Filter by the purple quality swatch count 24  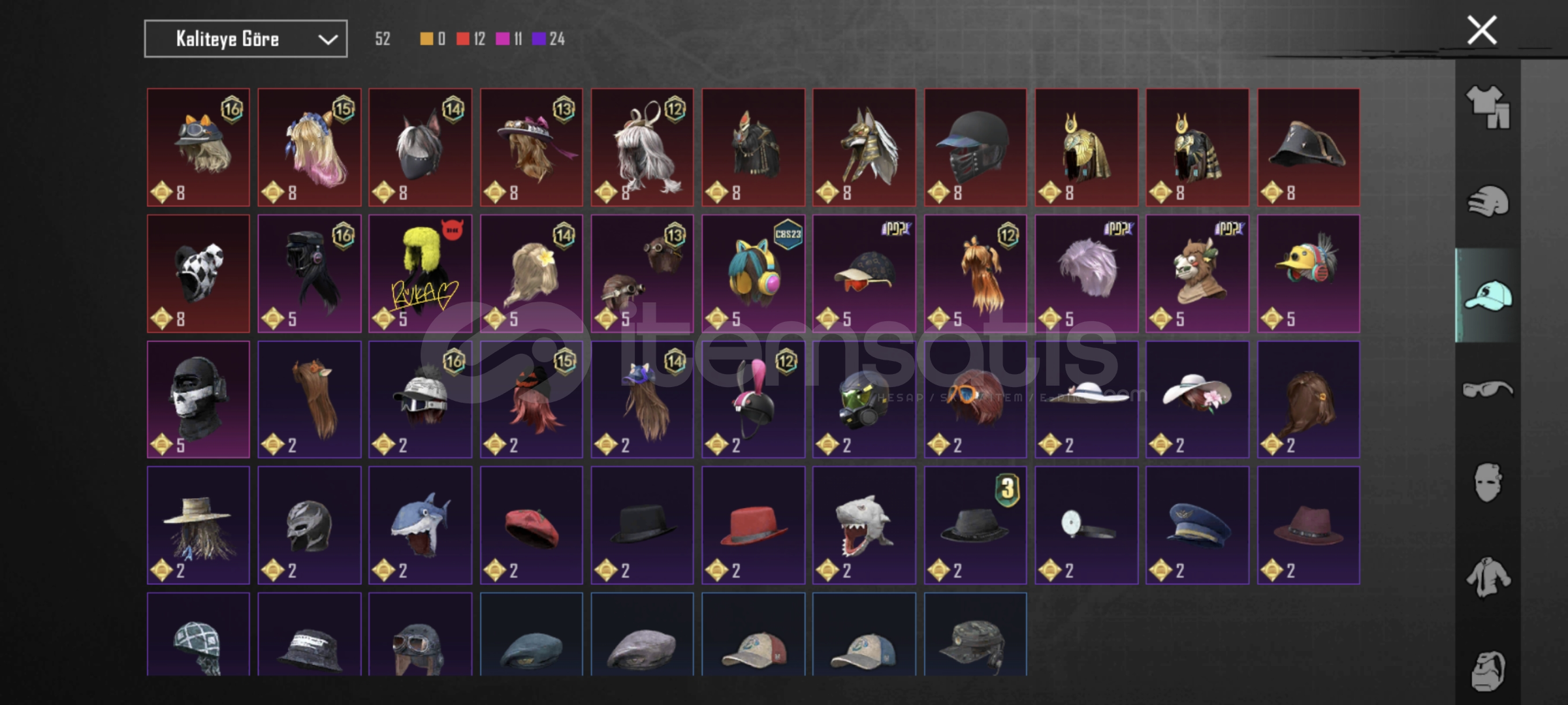tap(549, 39)
